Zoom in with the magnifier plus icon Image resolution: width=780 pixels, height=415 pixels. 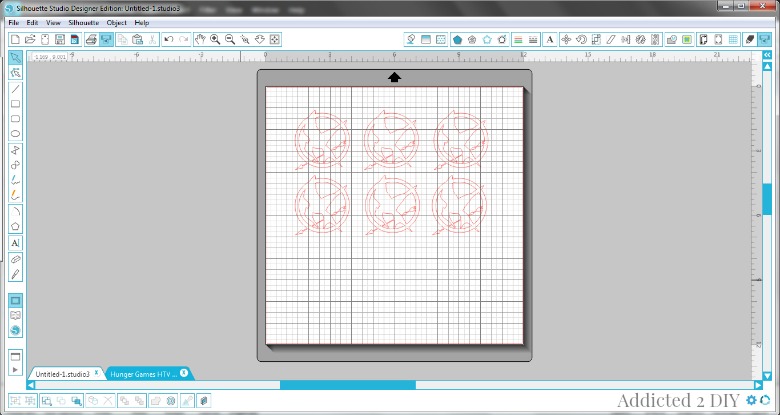215,40
